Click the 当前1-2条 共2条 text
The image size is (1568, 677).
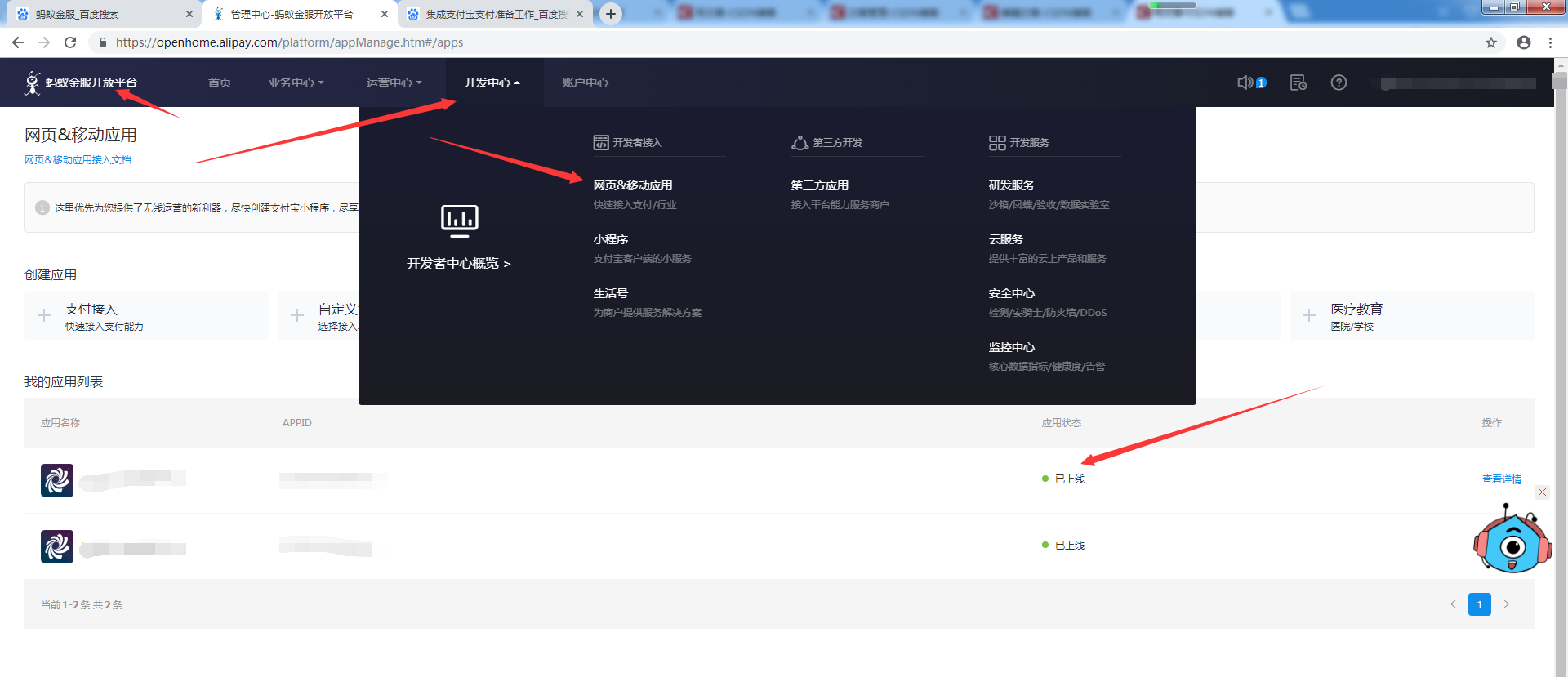click(82, 605)
